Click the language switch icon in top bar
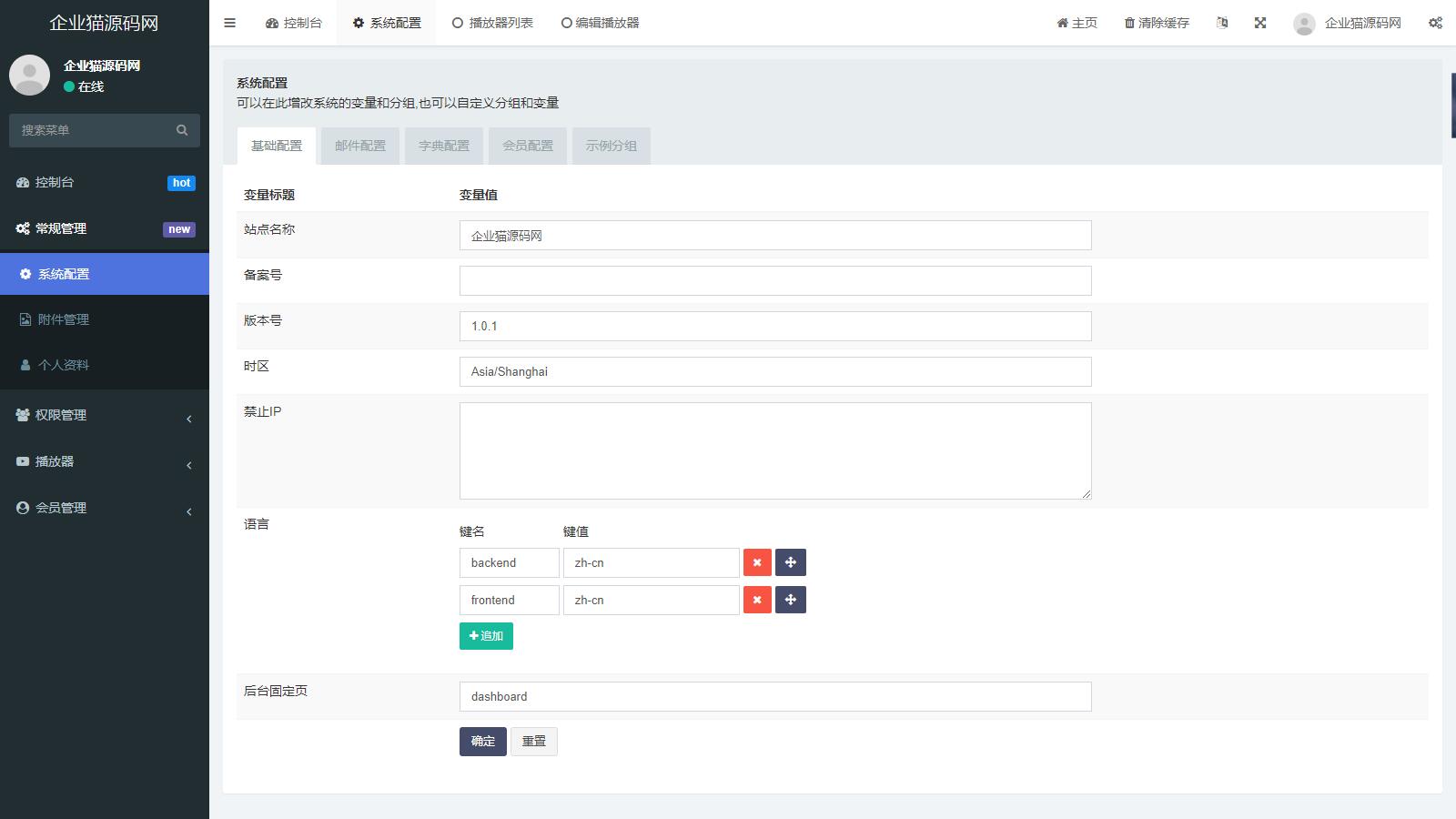The width and height of the screenshot is (1456, 819). pos(1222,23)
